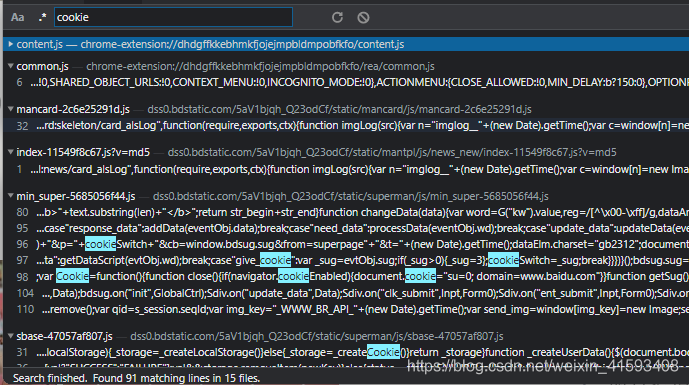The width and height of the screenshot is (689, 385).
Task: Open line 80 result with changeData function
Action: tap(346, 212)
